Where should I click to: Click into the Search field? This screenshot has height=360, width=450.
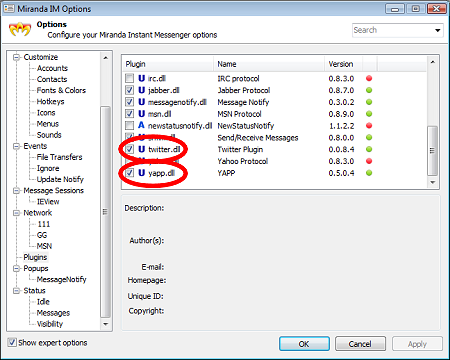(393, 30)
